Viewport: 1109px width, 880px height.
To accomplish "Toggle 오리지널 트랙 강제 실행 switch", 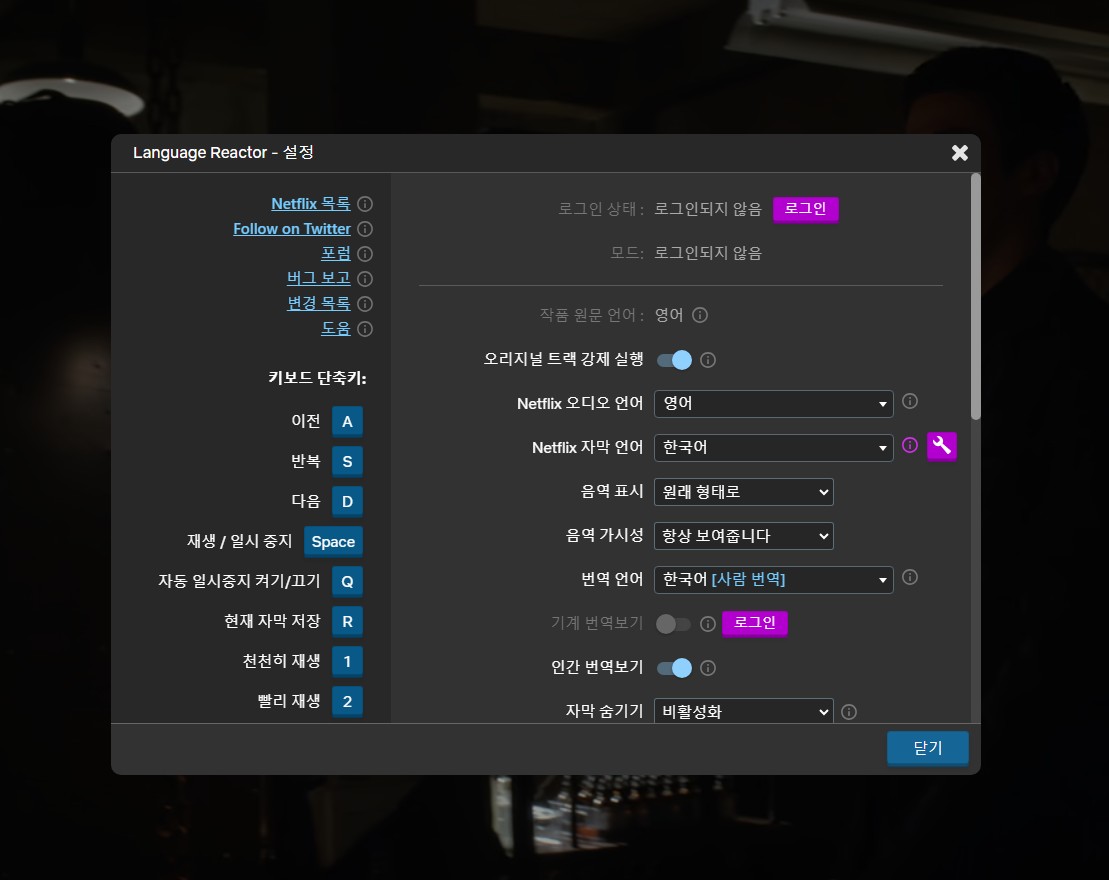I will pos(674,360).
